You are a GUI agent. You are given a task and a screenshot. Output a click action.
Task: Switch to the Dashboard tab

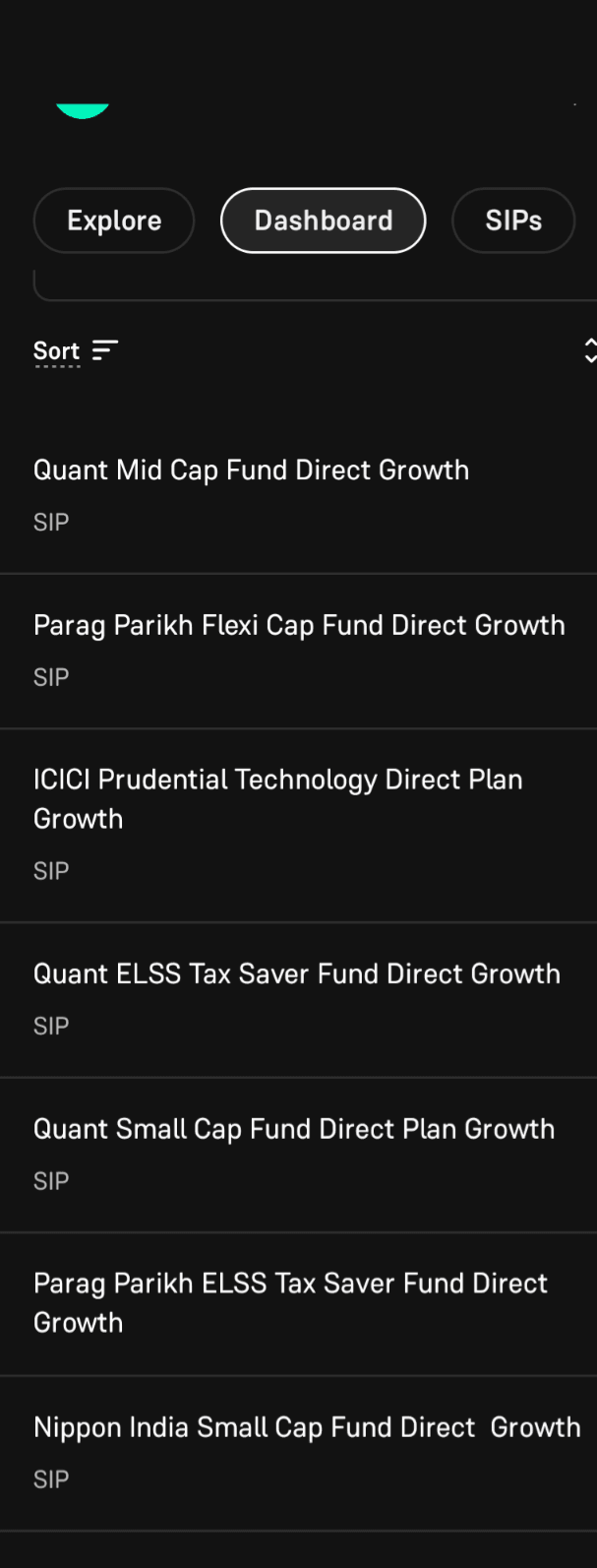323,220
